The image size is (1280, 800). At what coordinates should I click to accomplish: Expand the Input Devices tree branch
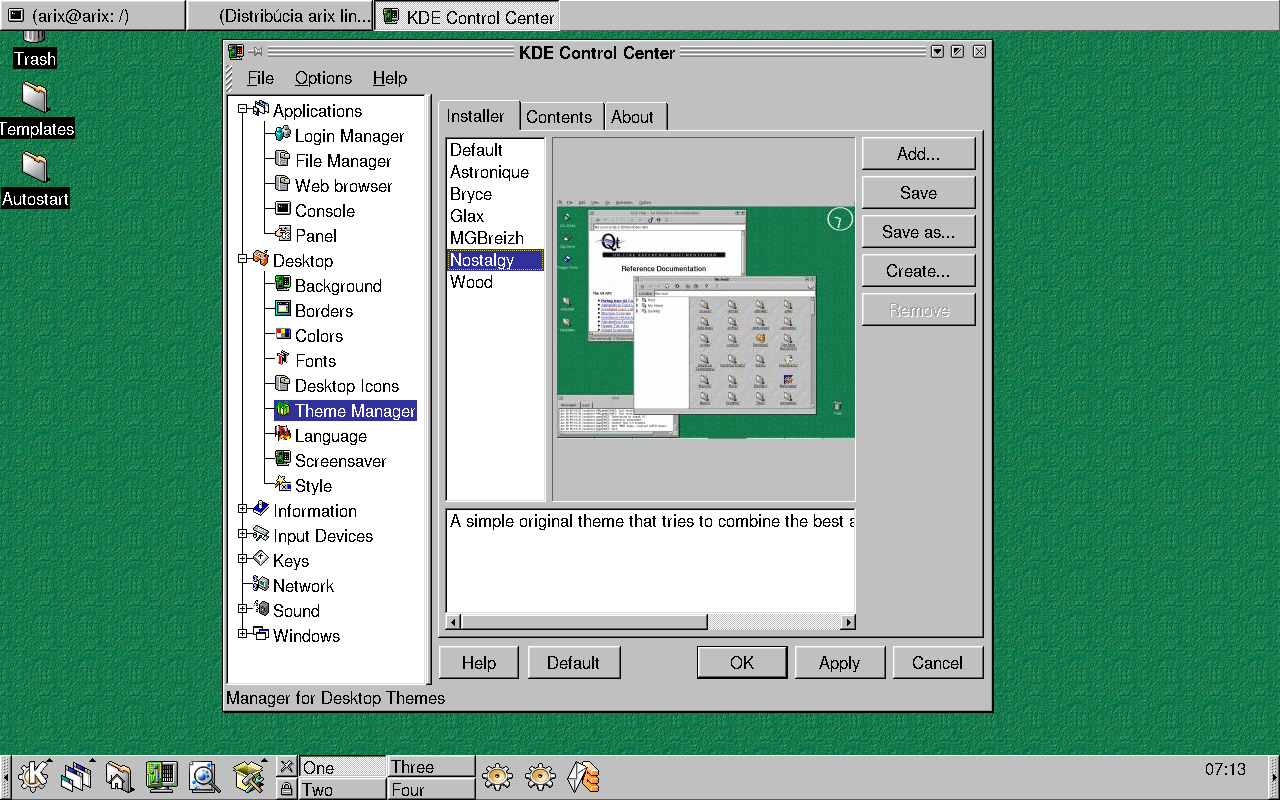click(x=242, y=534)
